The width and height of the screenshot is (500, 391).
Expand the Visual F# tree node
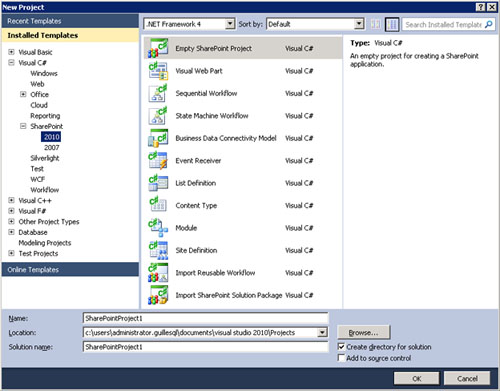11,211
